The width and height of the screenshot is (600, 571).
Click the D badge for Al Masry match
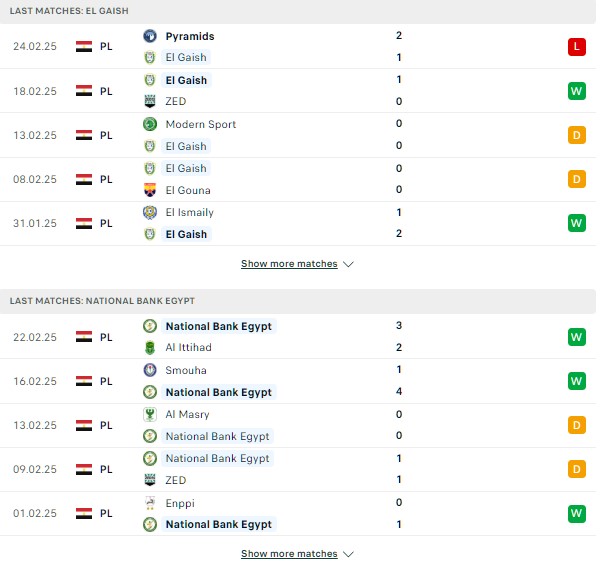click(x=577, y=425)
